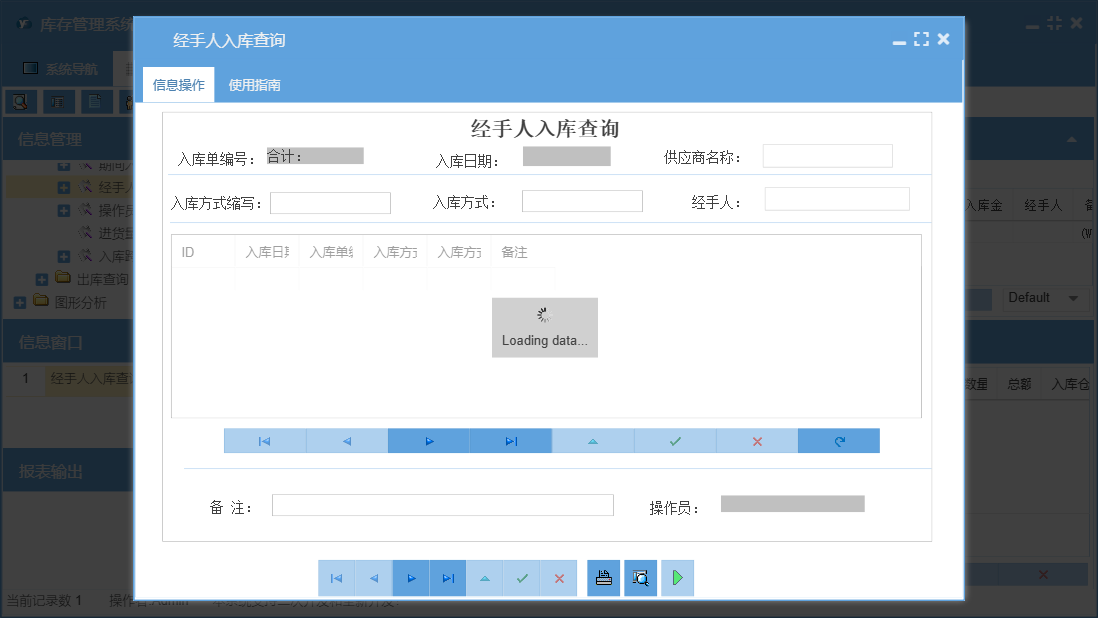Click the last record navigation button
Viewport: 1098px width, 618px height.
(x=510, y=440)
